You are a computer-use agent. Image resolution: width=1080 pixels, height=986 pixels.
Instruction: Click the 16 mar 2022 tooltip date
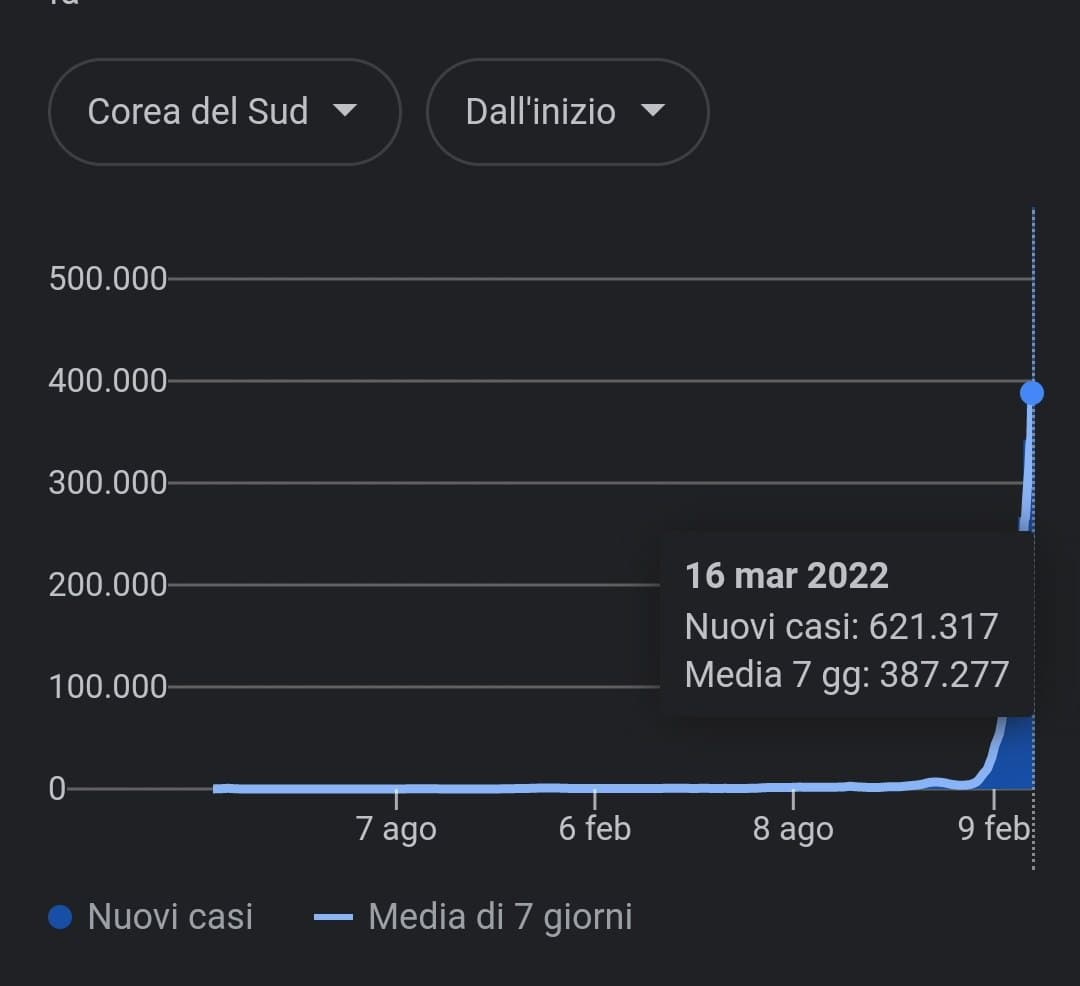point(786,576)
